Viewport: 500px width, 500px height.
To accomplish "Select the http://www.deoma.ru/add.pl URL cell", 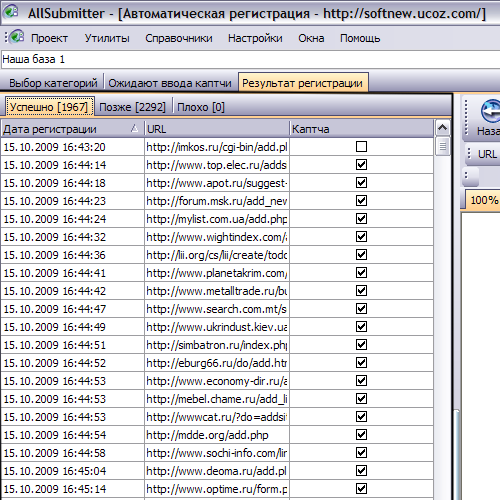I will pos(217,471).
